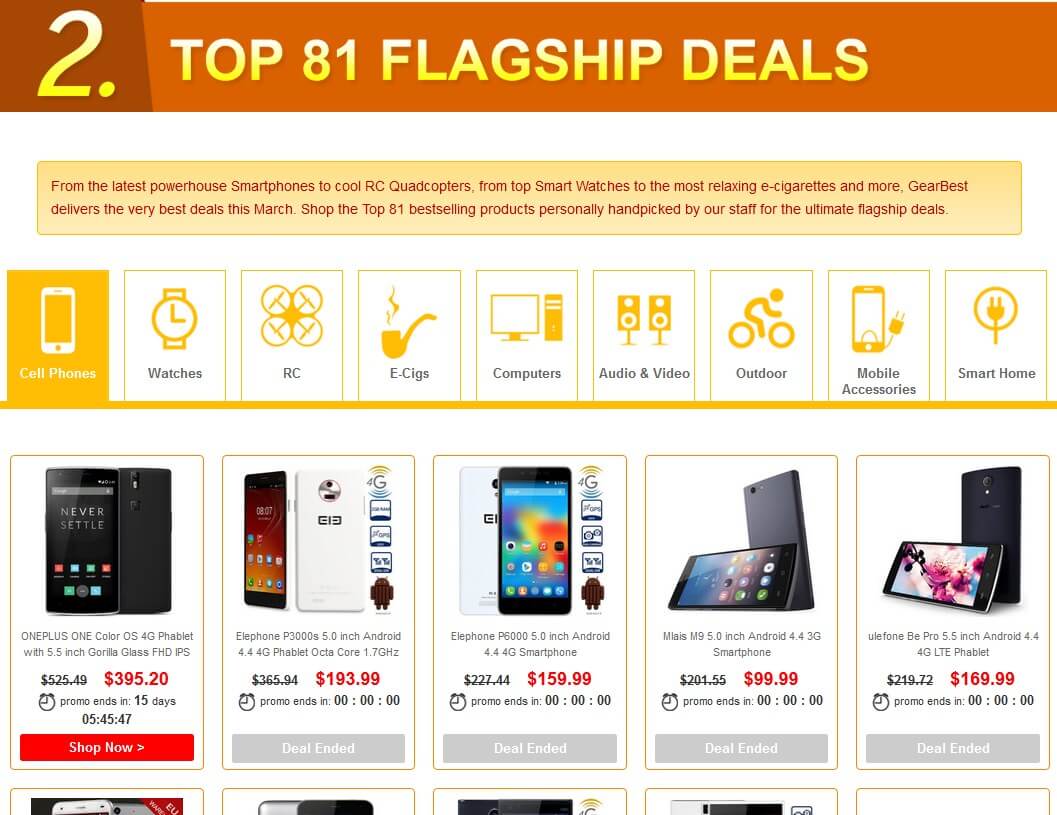Open the Outdoor cyclist icon

pyautogui.click(x=761, y=318)
